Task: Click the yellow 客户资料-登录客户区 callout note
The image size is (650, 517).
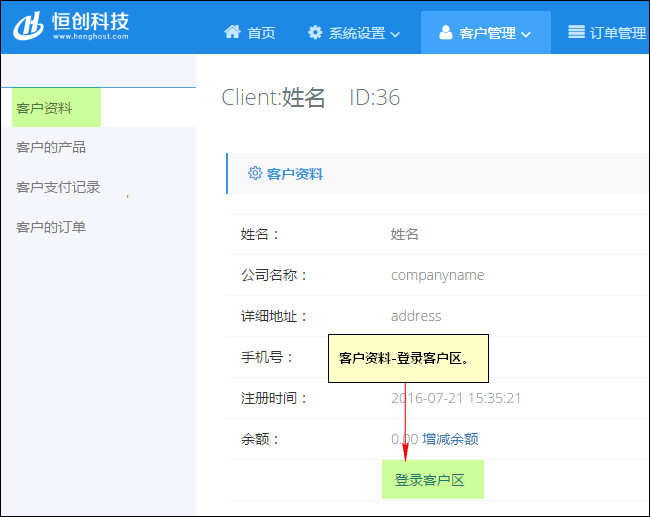Action: tap(408, 358)
